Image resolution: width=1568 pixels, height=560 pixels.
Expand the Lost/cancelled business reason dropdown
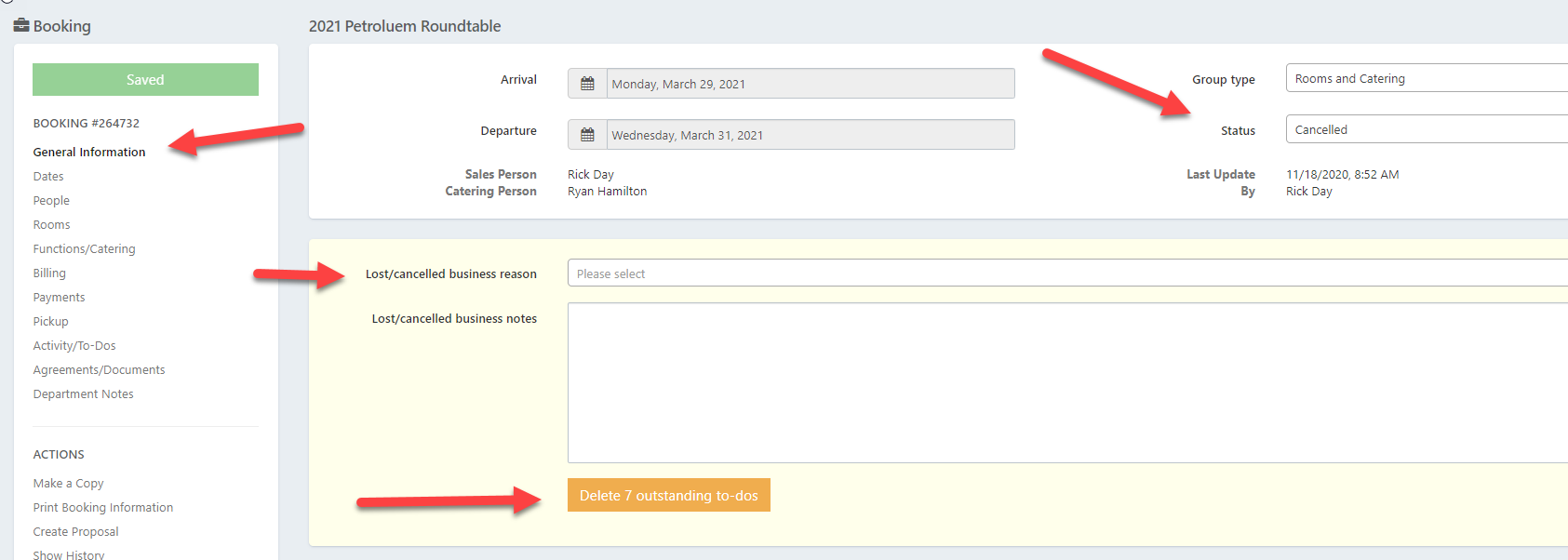[x=1066, y=273]
